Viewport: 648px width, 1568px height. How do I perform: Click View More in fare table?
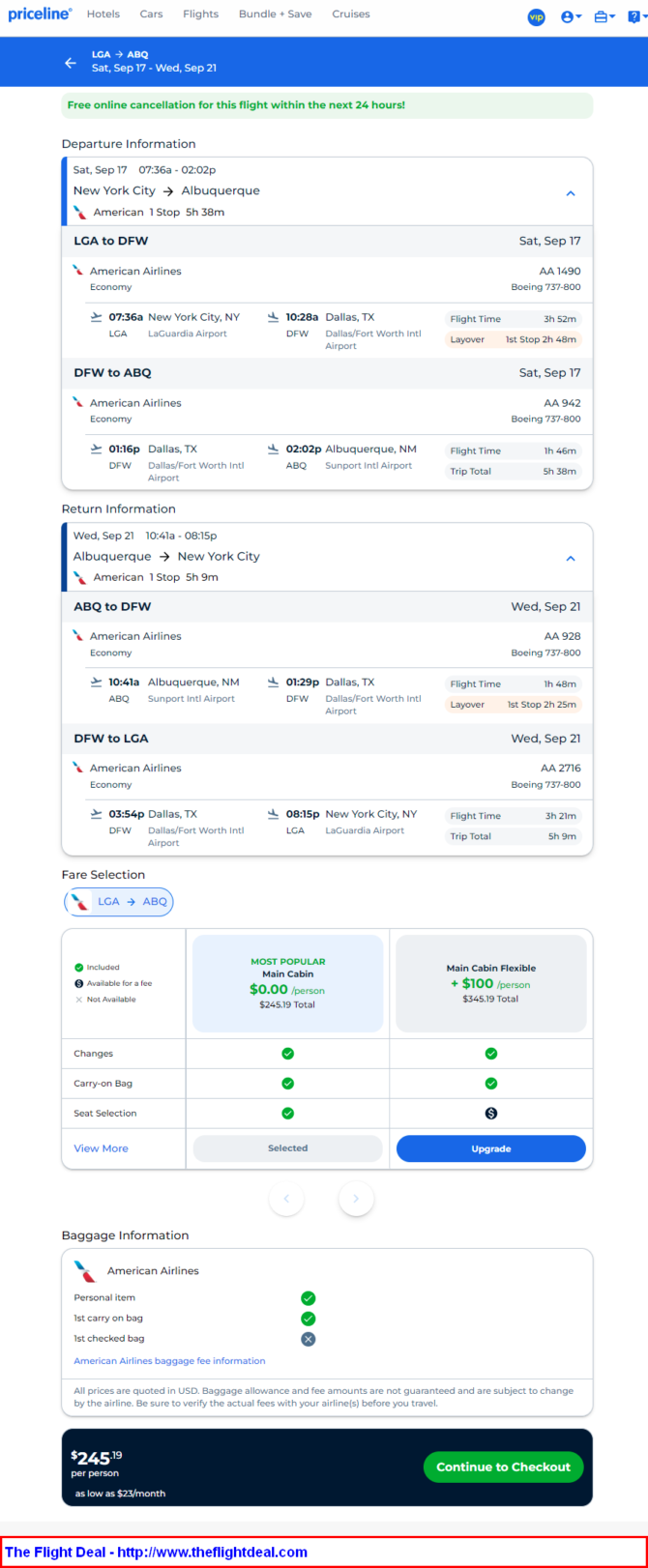(x=101, y=1148)
